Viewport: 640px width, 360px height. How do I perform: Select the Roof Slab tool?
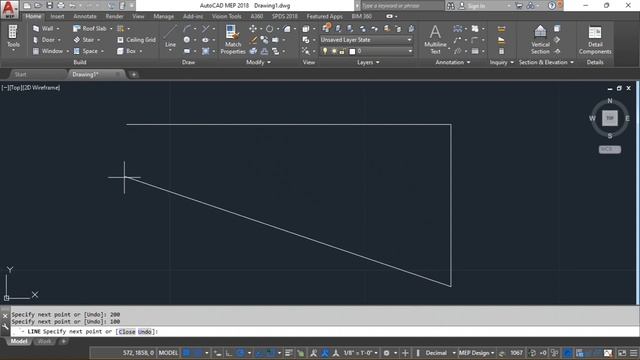click(90, 29)
